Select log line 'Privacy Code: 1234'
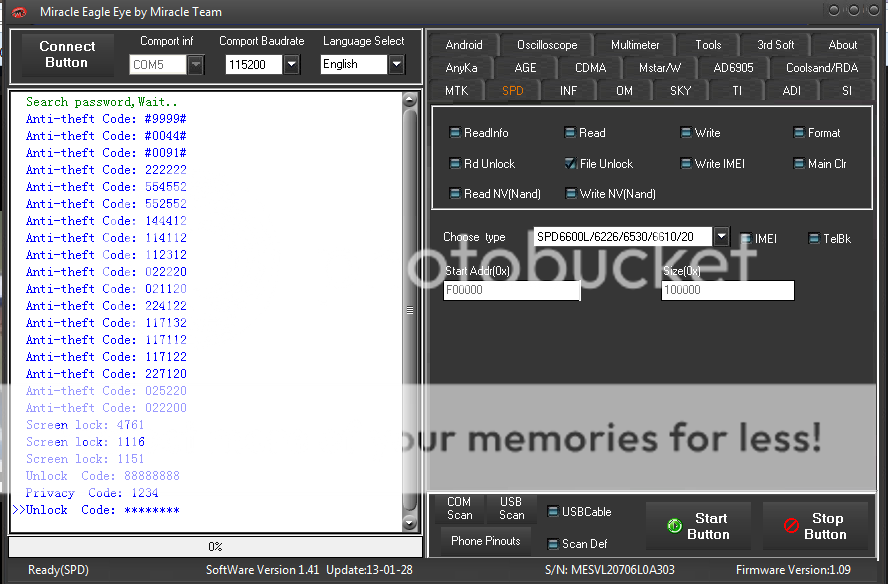This screenshot has height=584, width=888. pos(92,493)
